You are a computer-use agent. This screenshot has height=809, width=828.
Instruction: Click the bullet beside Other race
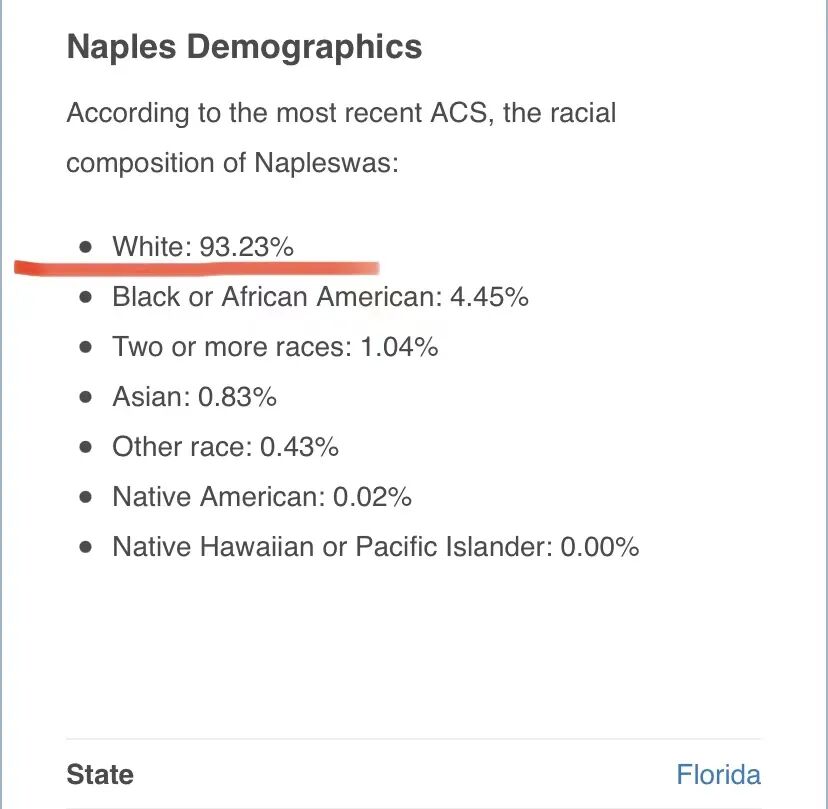[86, 447]
